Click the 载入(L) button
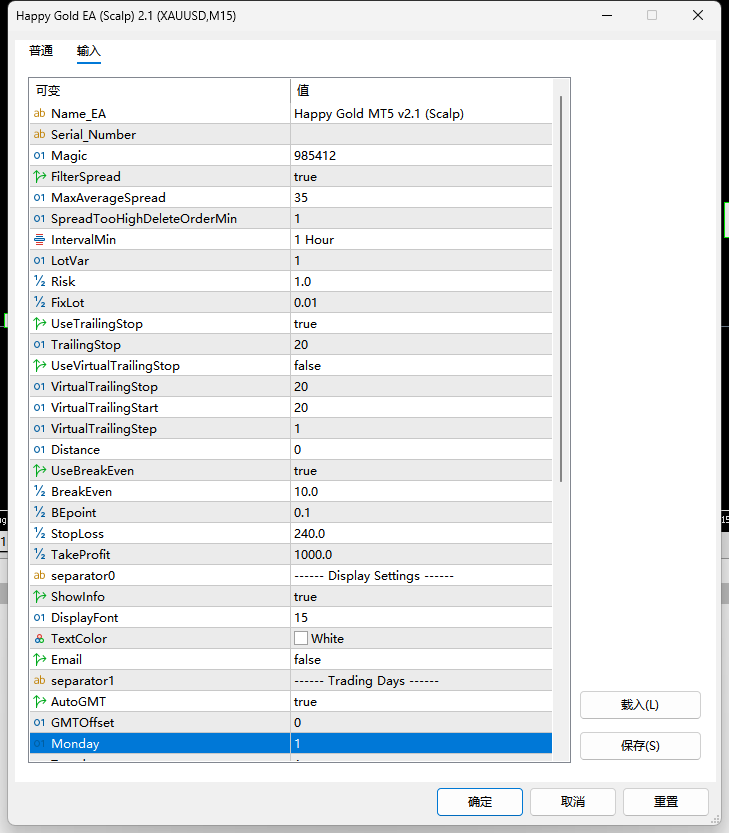Viewport: 729px width, 833px height. [x=640, y=705]
